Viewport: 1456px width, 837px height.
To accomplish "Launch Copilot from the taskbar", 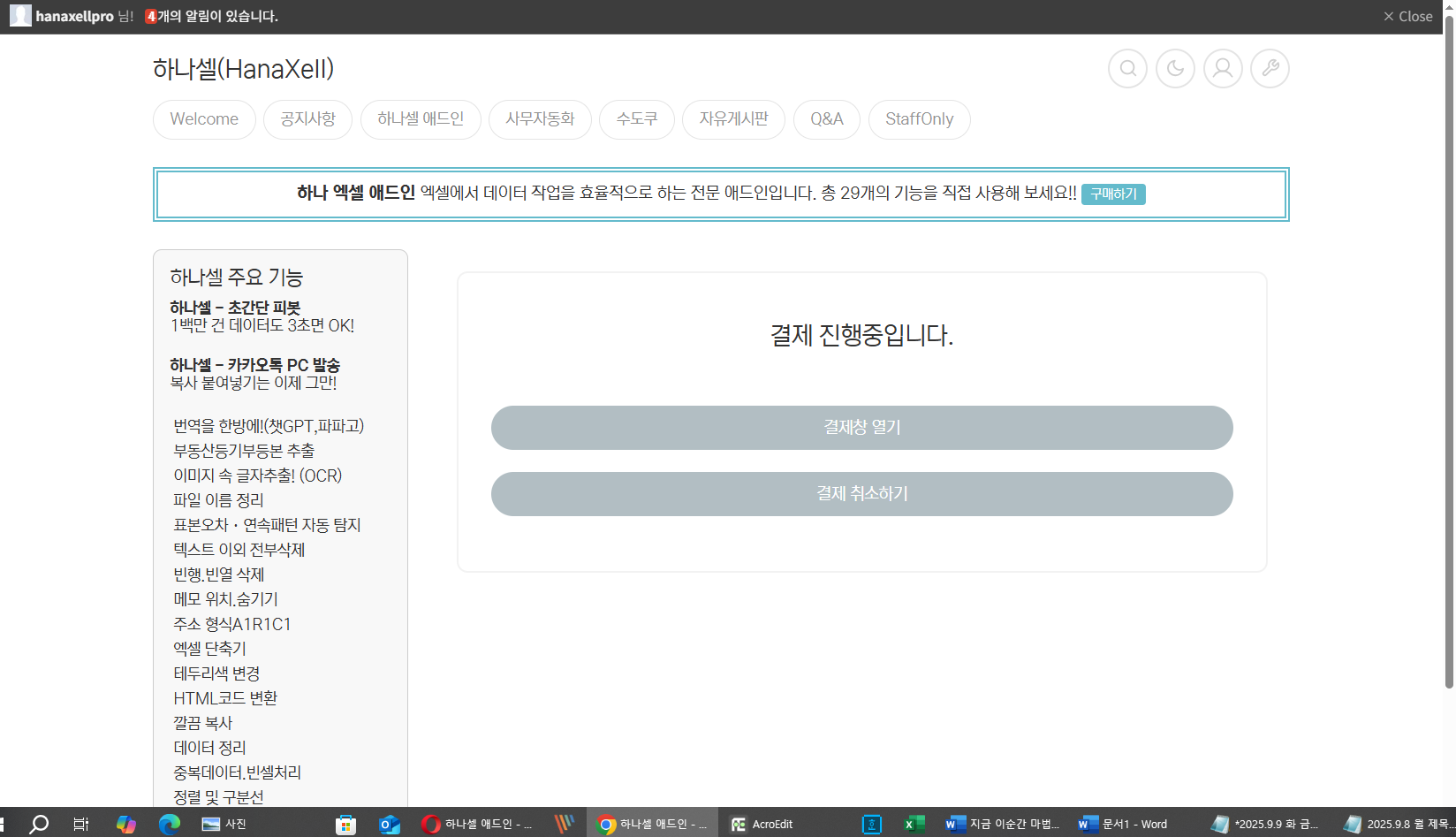I will point(126,824).
